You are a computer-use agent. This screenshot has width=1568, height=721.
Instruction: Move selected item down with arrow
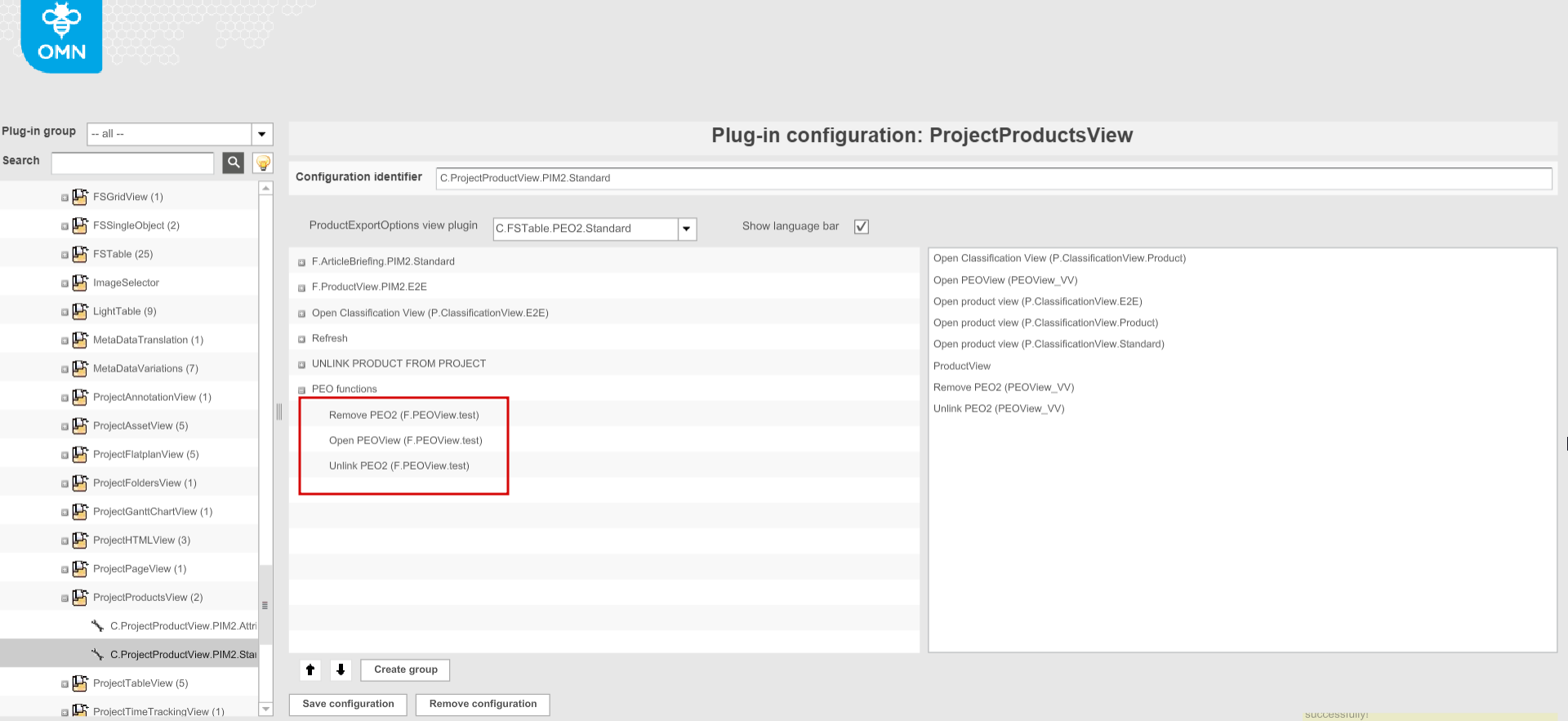click(341, 670)
